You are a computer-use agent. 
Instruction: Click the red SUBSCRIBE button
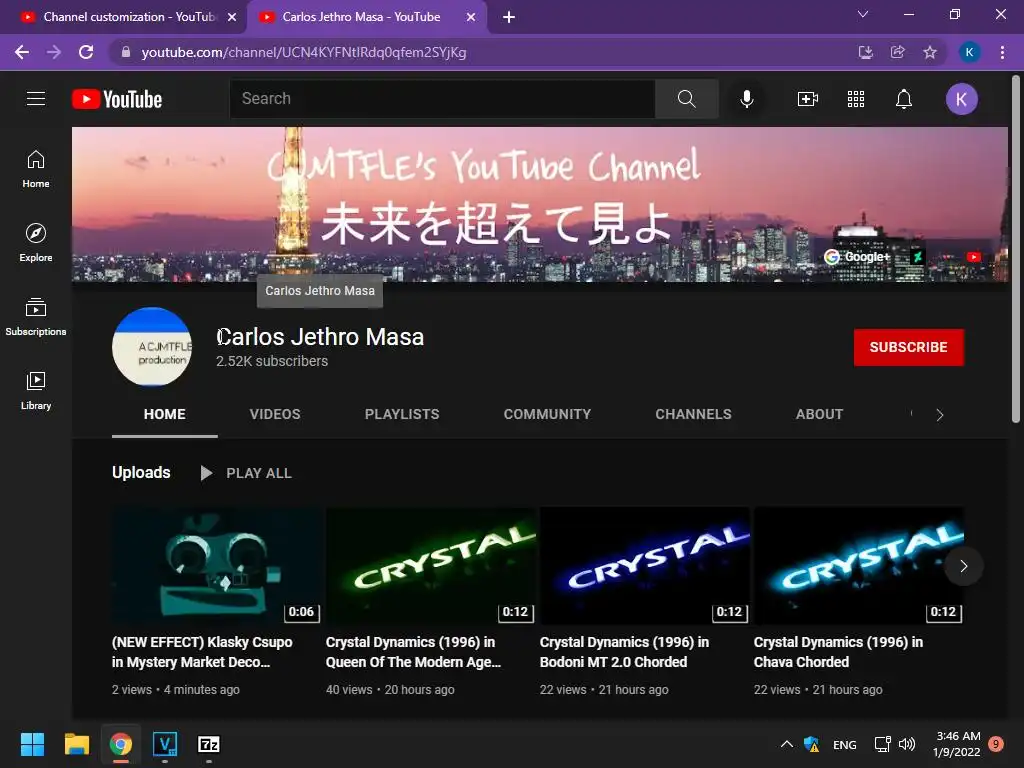(908, 347)
